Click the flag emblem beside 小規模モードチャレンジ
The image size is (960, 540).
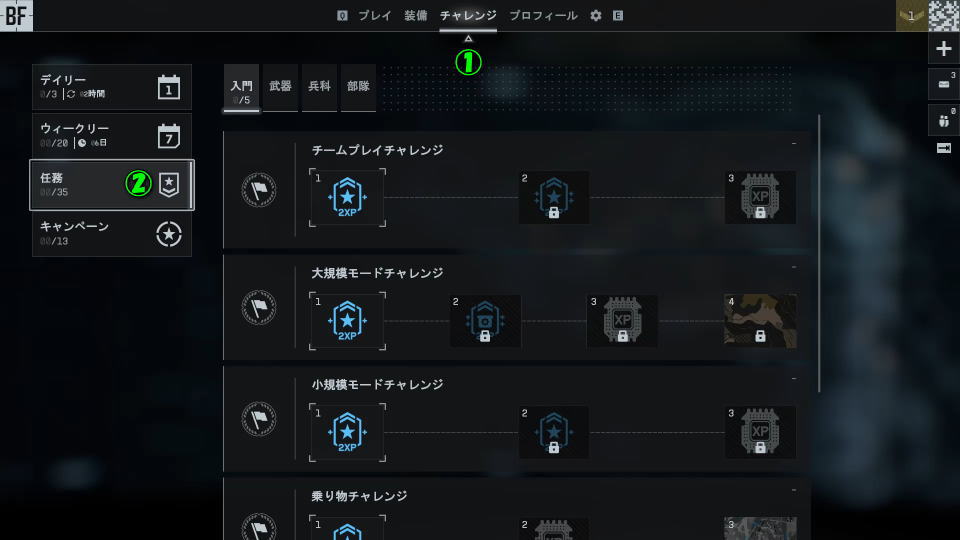tap(259, 419)
